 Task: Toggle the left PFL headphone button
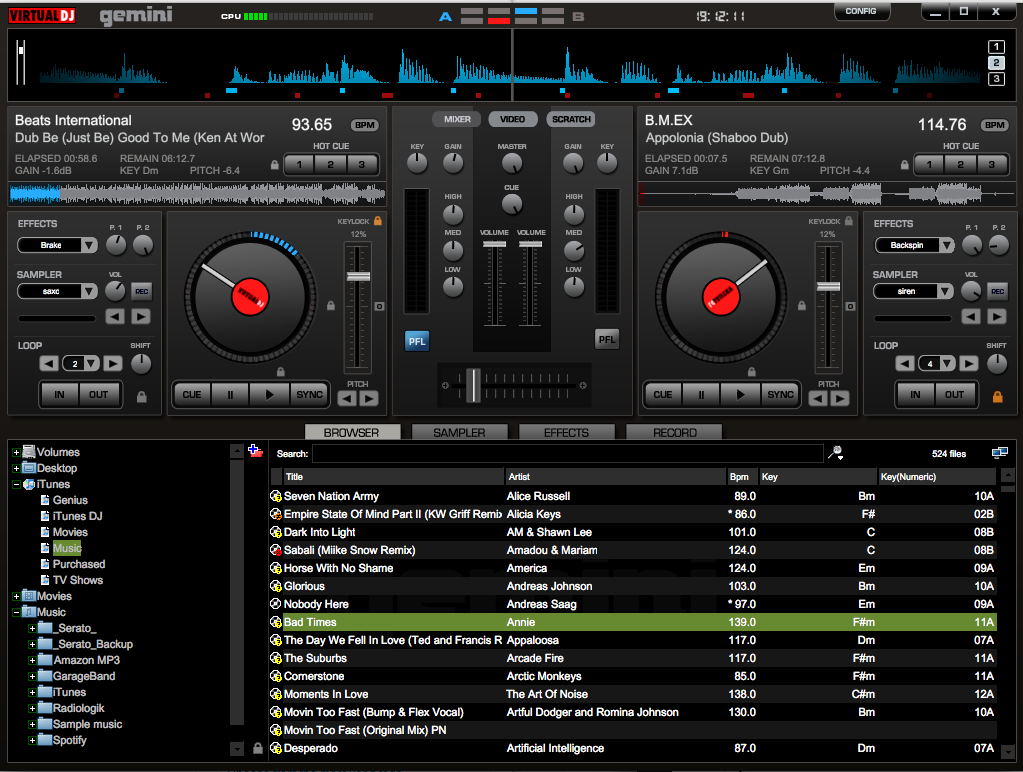coord(417,340)
